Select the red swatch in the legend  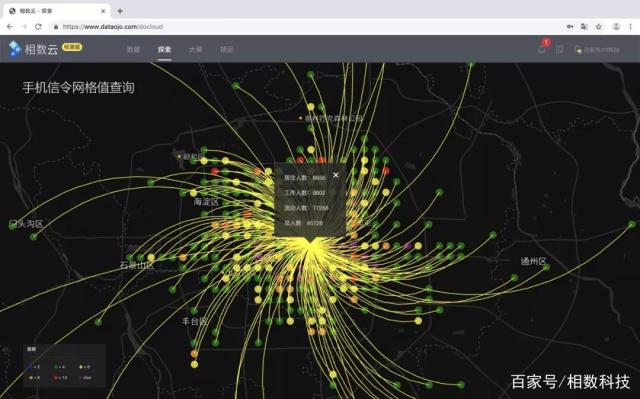pyautogui.click(x=56, y=377)
